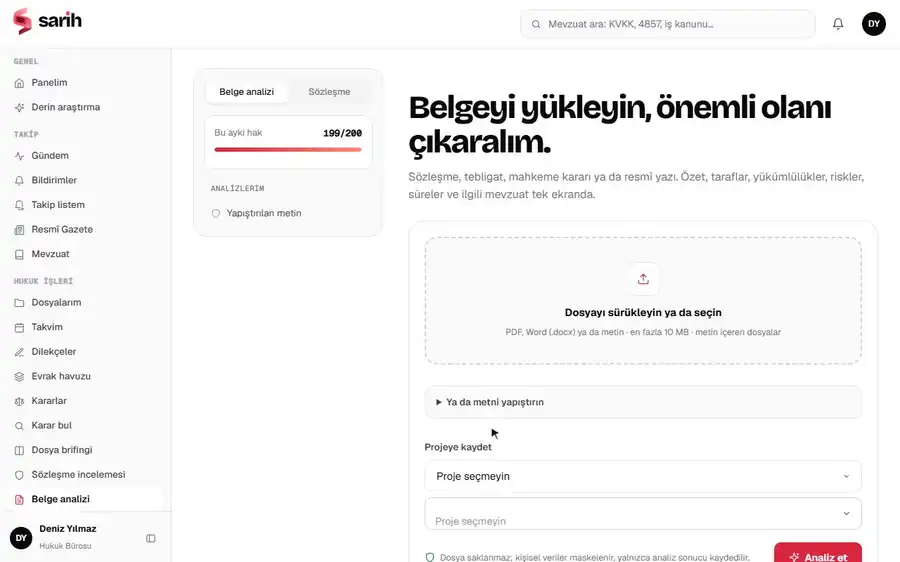Click the privacy shield icon near footer note
The height and width of the screenshot is (562, 900).
coord(429,557)
